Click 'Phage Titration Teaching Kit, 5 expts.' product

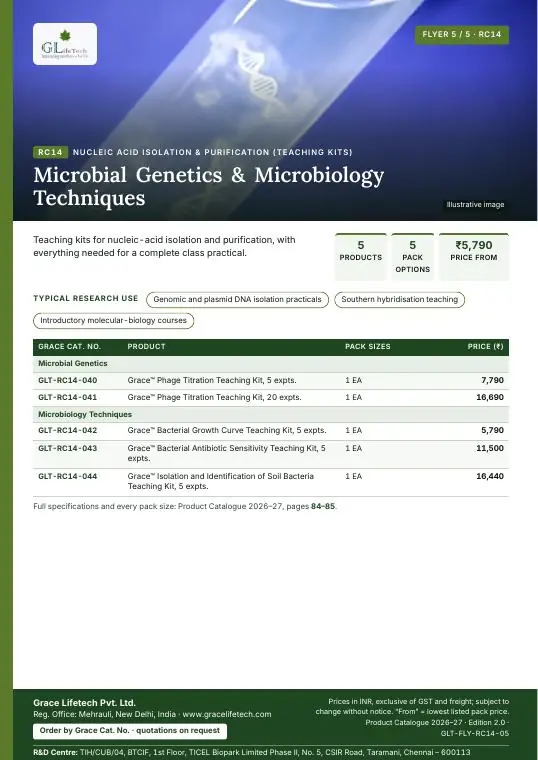tap(212, 380)
